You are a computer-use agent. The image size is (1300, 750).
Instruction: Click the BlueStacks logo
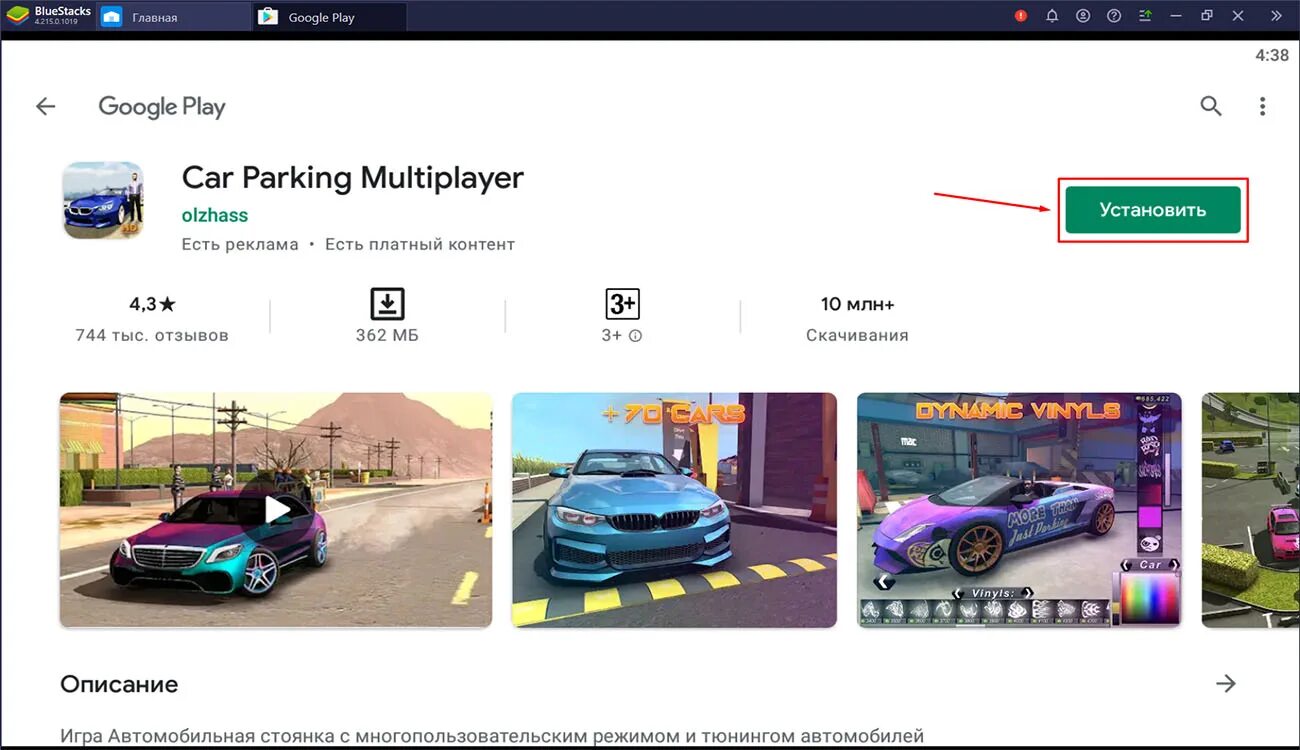pos(17,15)
